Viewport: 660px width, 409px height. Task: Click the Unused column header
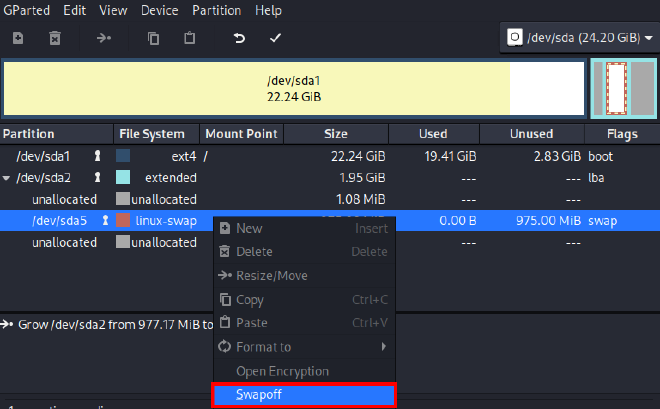click(x=531, y=134)
